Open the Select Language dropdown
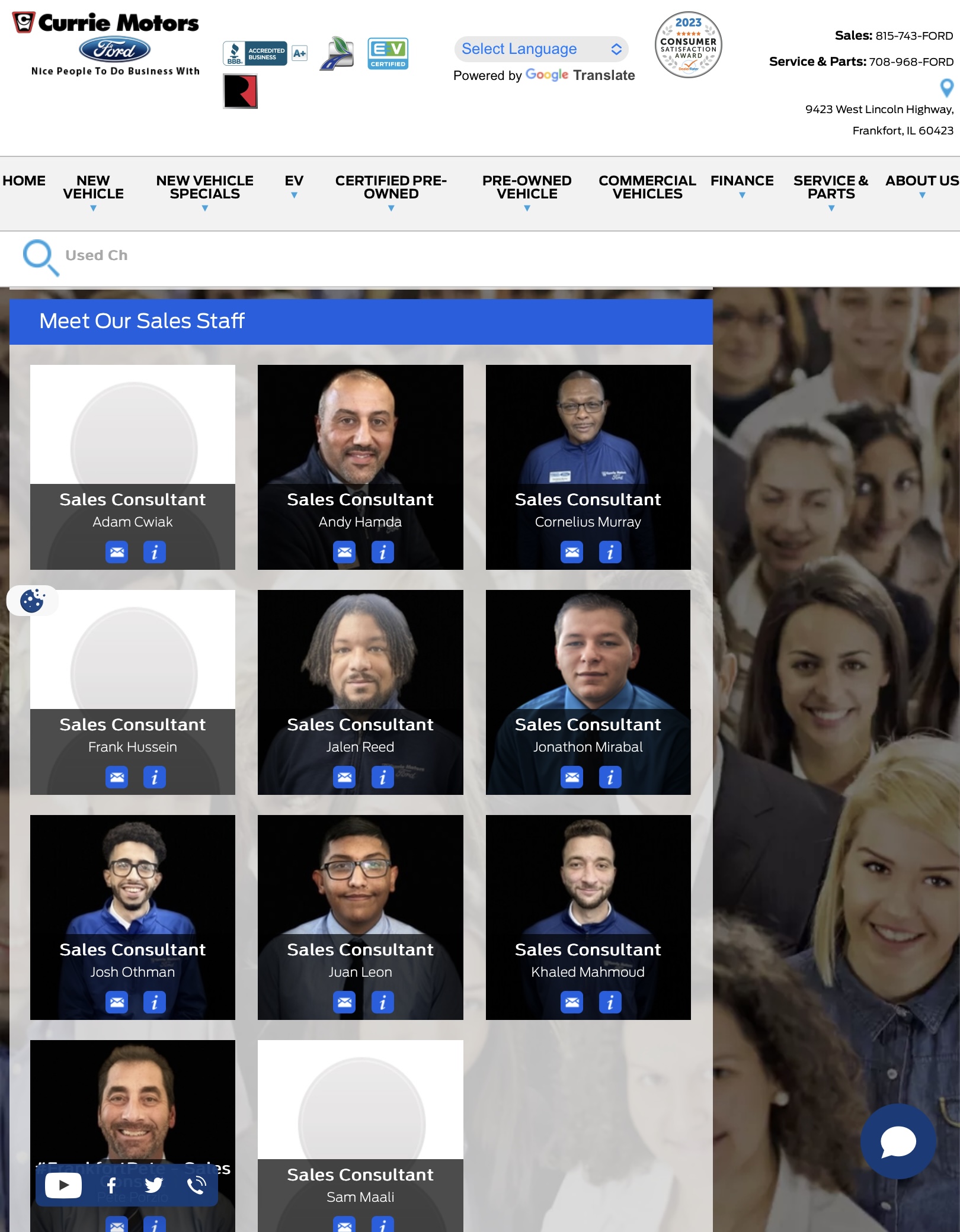This screenshot has width=960, height=1232. click(542, 49)
